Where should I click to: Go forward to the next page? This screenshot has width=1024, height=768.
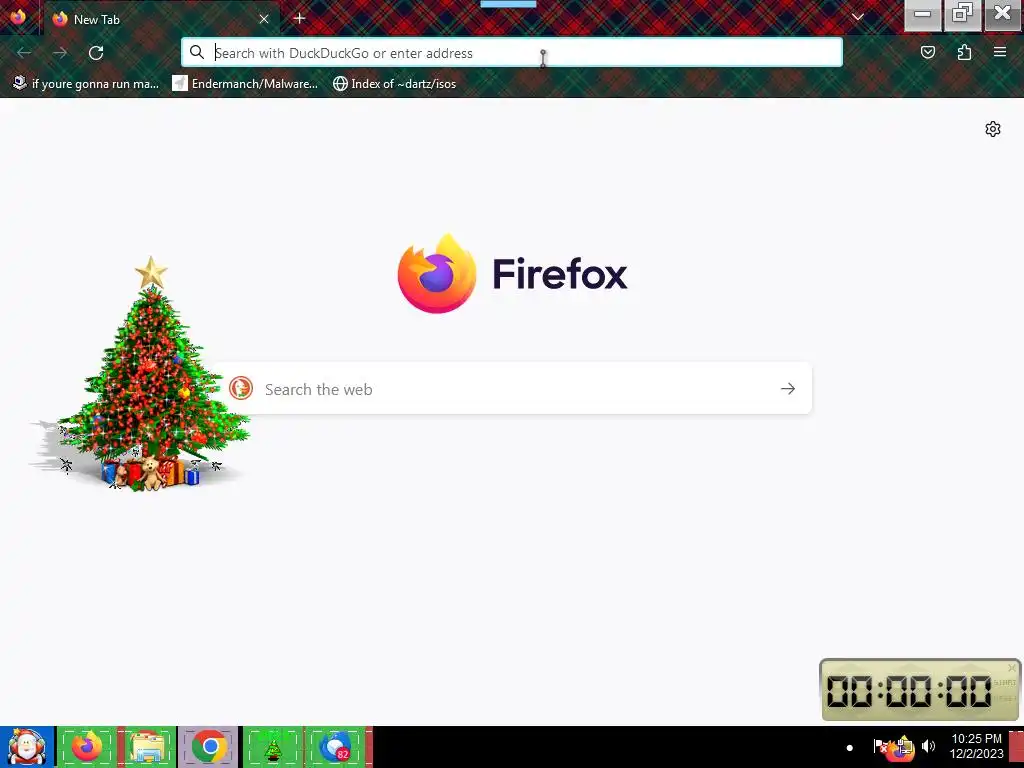tap(60, 53)
